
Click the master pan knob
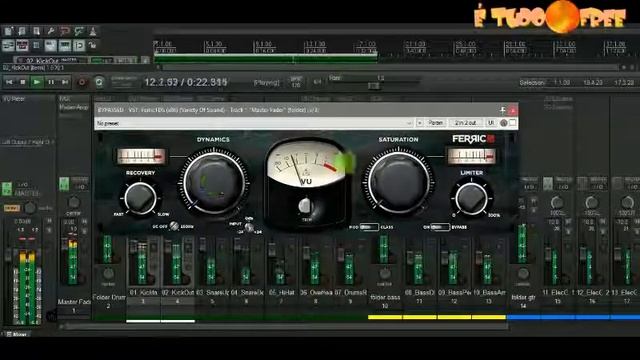point(30,208)
